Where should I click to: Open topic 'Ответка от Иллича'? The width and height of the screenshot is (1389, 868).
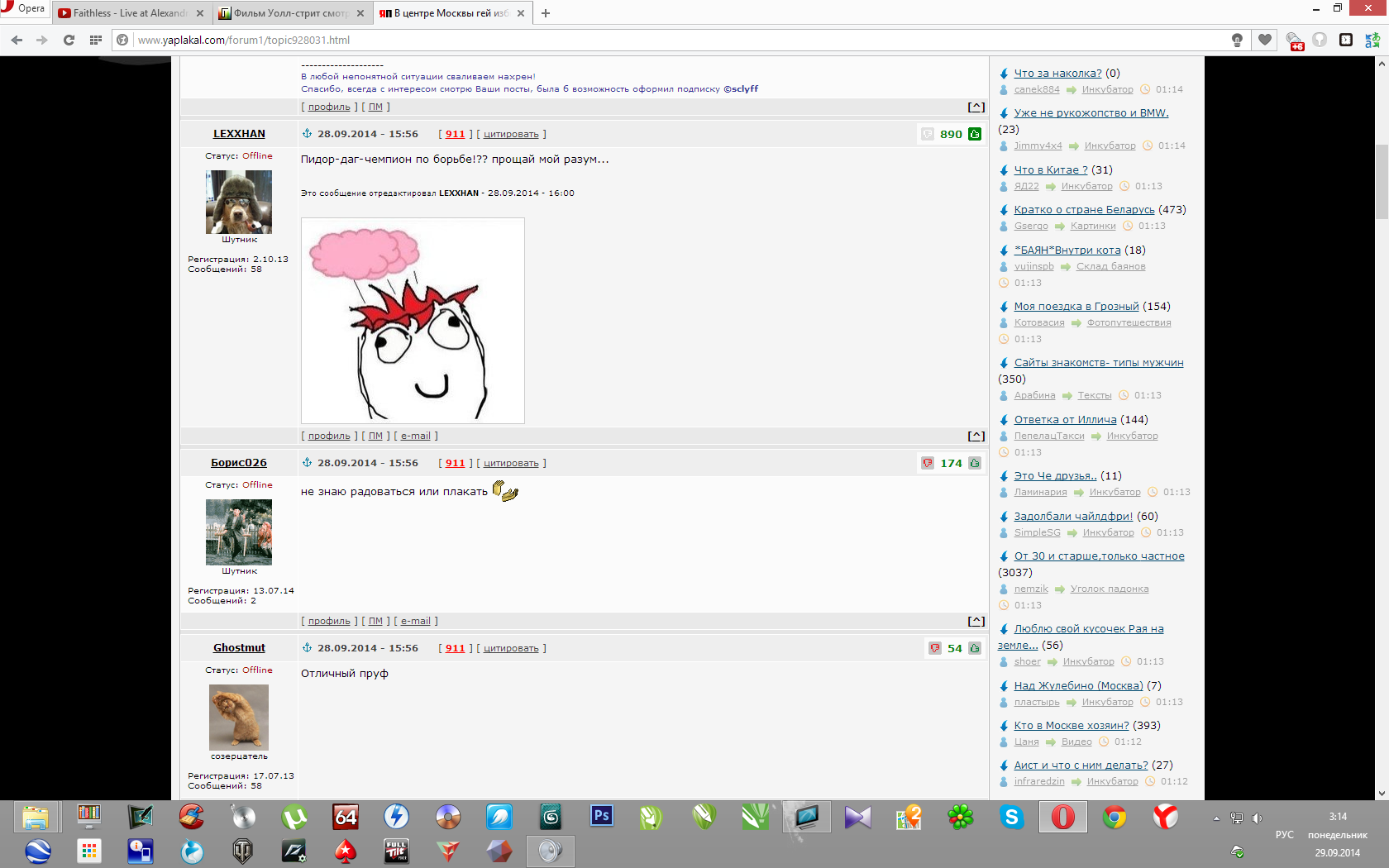tap(1065, 420)
